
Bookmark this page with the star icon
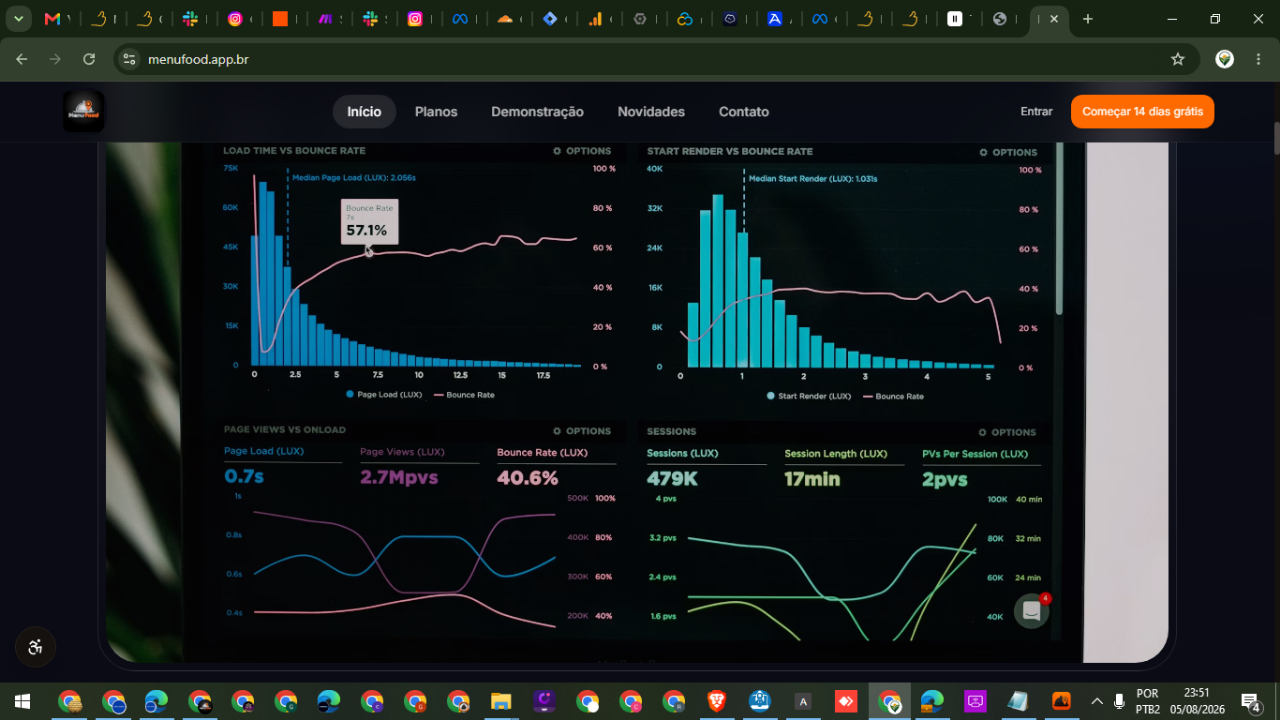pyautogui.click(x=1178, y=59)
